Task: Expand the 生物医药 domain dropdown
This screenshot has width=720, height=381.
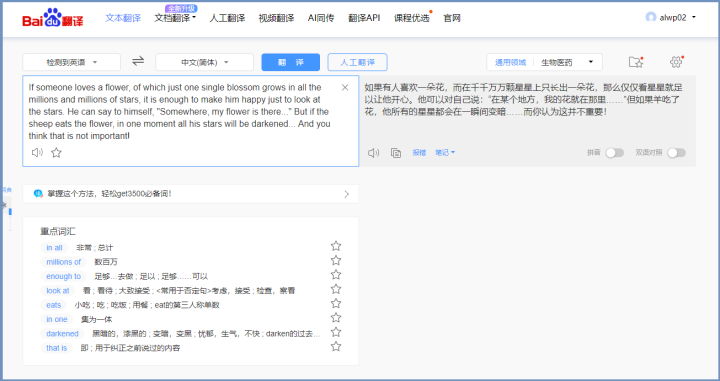Action: pyautogui.click(x=591, y=62)
